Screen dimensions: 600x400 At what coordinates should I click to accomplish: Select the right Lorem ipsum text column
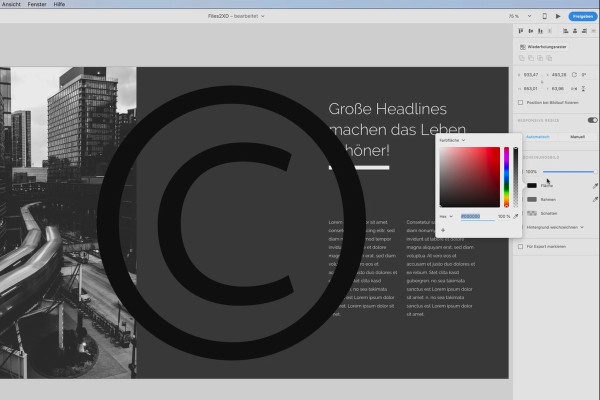pyautogui.click(x=441, y=268)
